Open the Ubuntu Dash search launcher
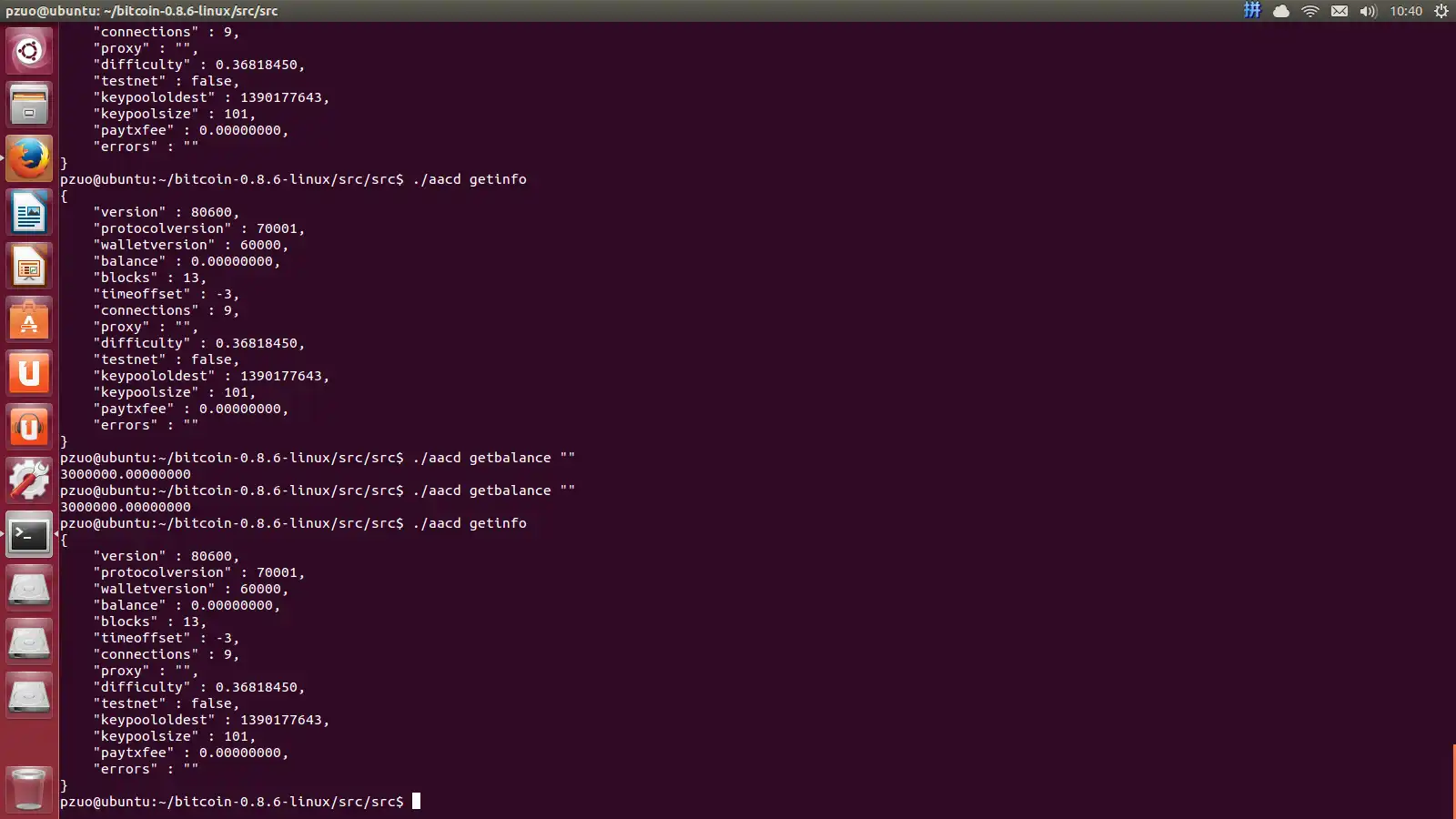1456x819 pixels. [29, 51]
